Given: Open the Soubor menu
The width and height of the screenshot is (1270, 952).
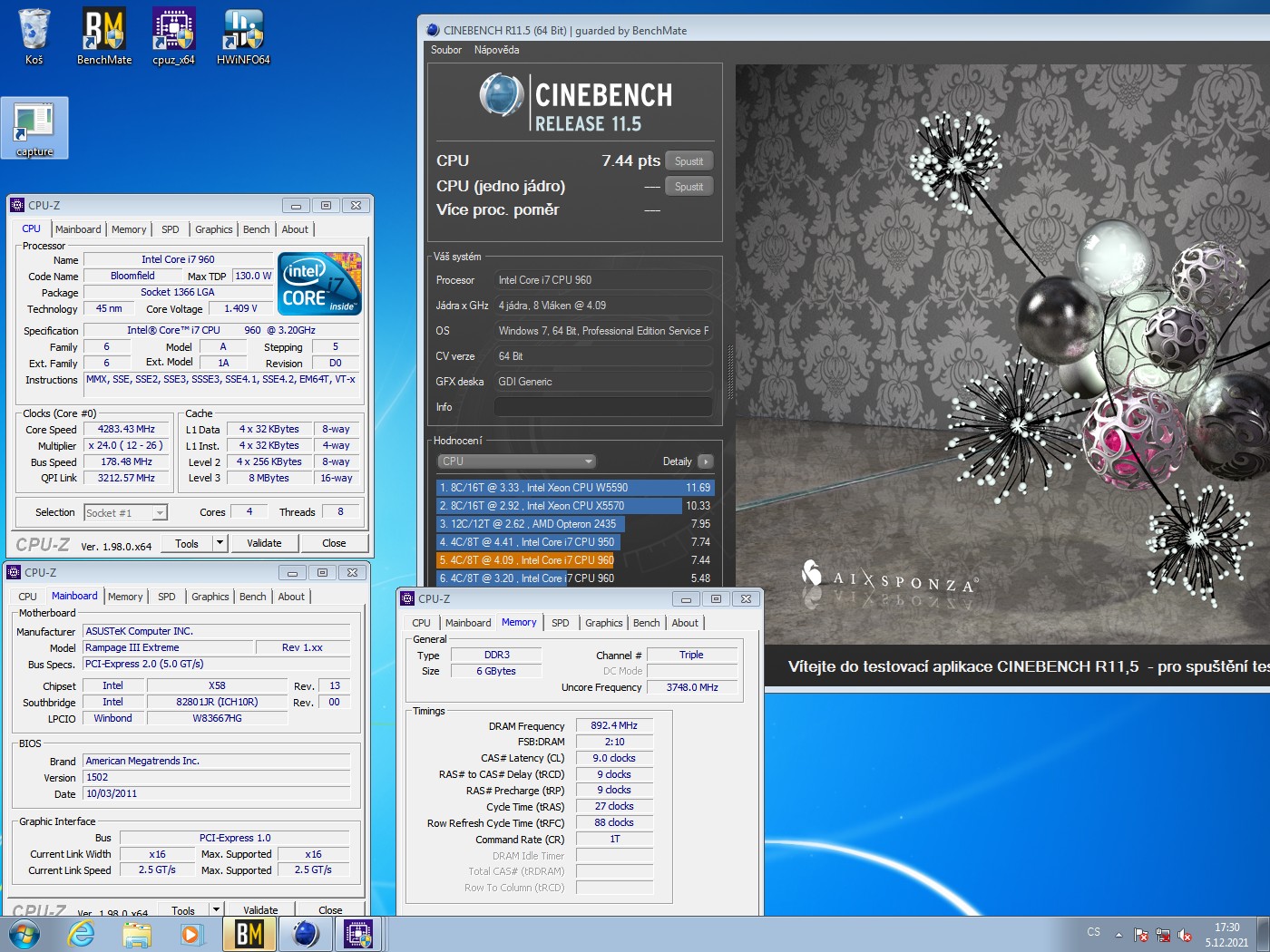Looking at the screenshot, I should (446, 50).
